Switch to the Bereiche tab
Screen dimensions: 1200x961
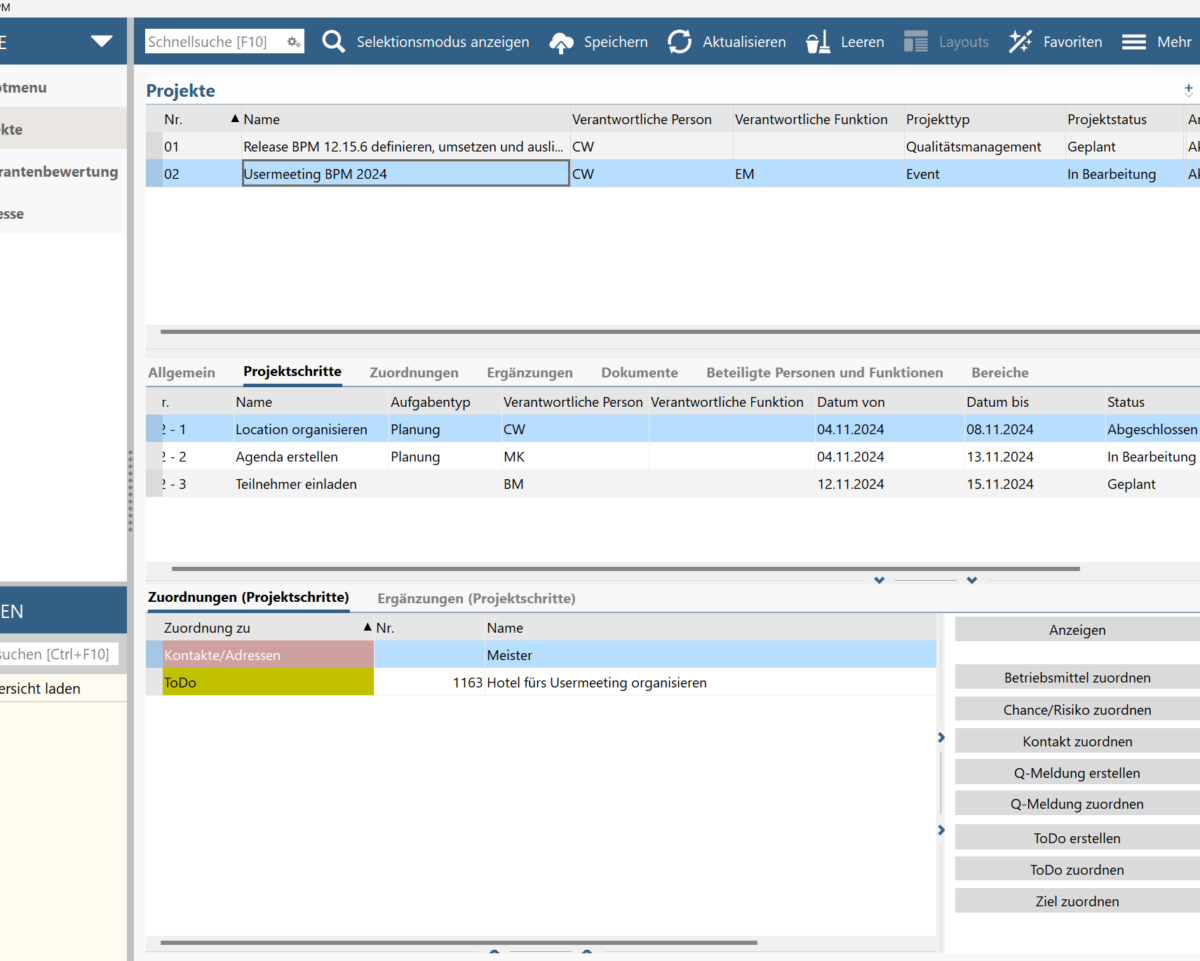pyautogui.click(x=1000, y=373)
